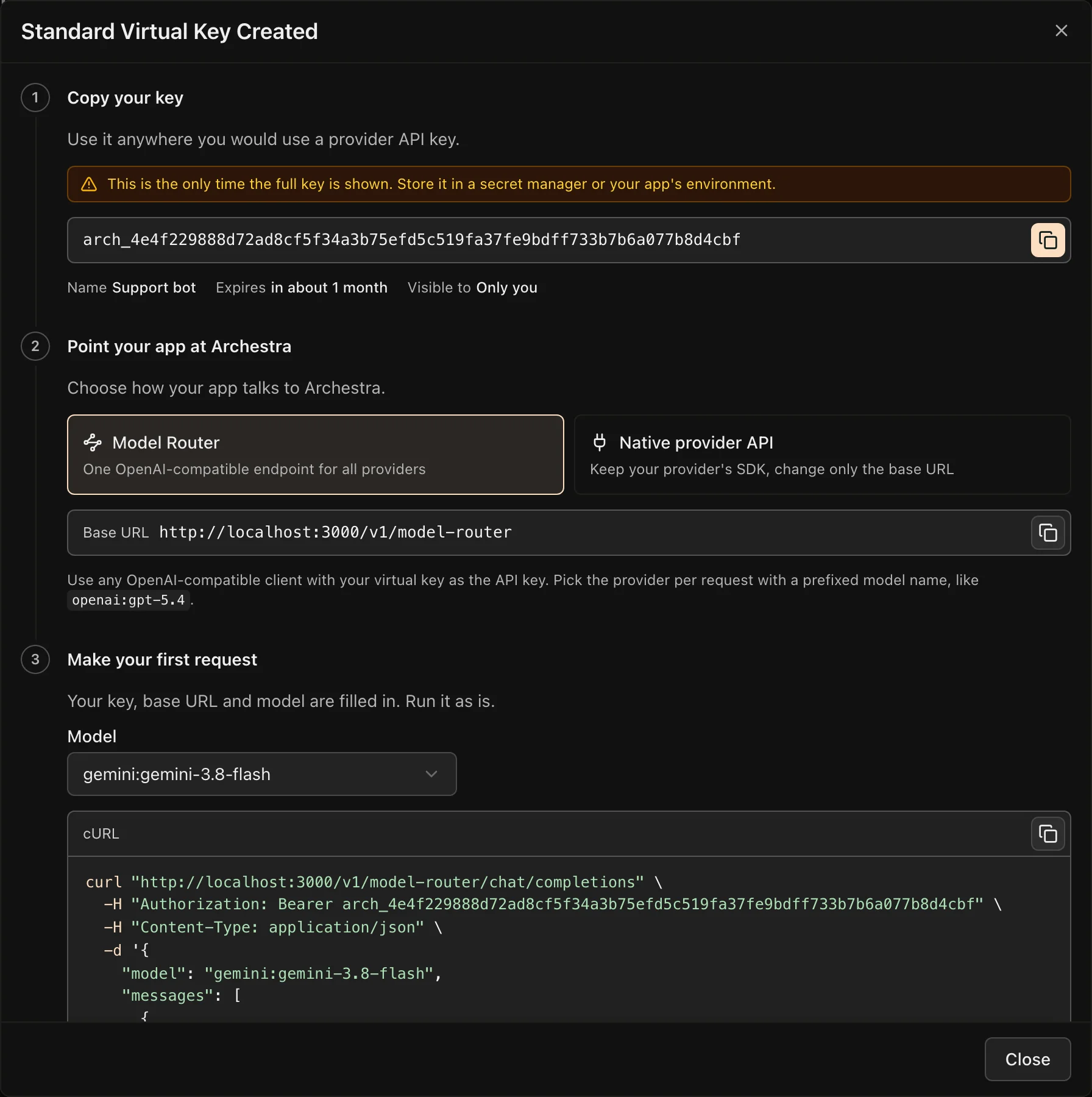The height and width of the screenshot is (1097, 1092).
Task: Click the cURL label in the code block header
Action: pos(101,834)
